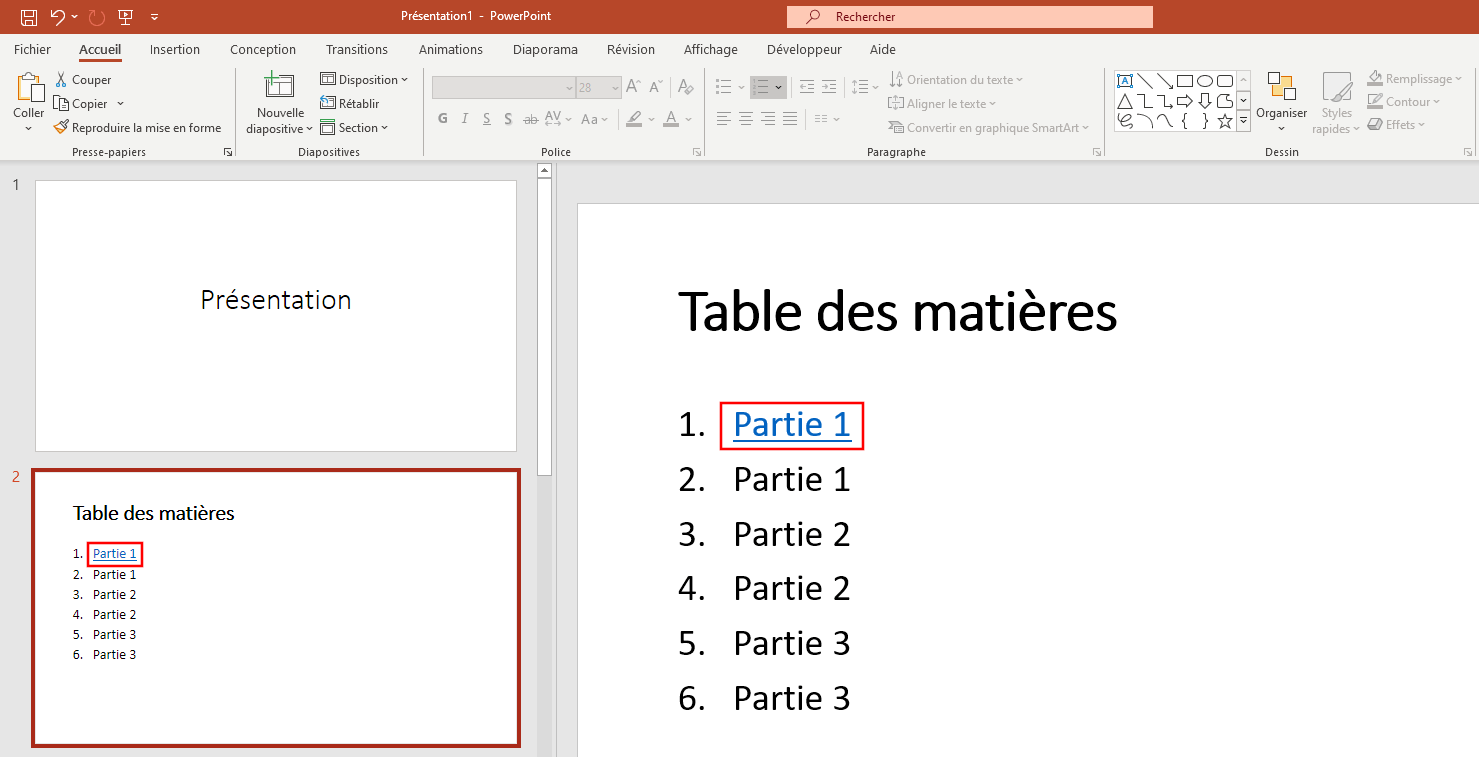1479x757 pixels.
Task: Decrease list indent level
Action: coord(806,88)
